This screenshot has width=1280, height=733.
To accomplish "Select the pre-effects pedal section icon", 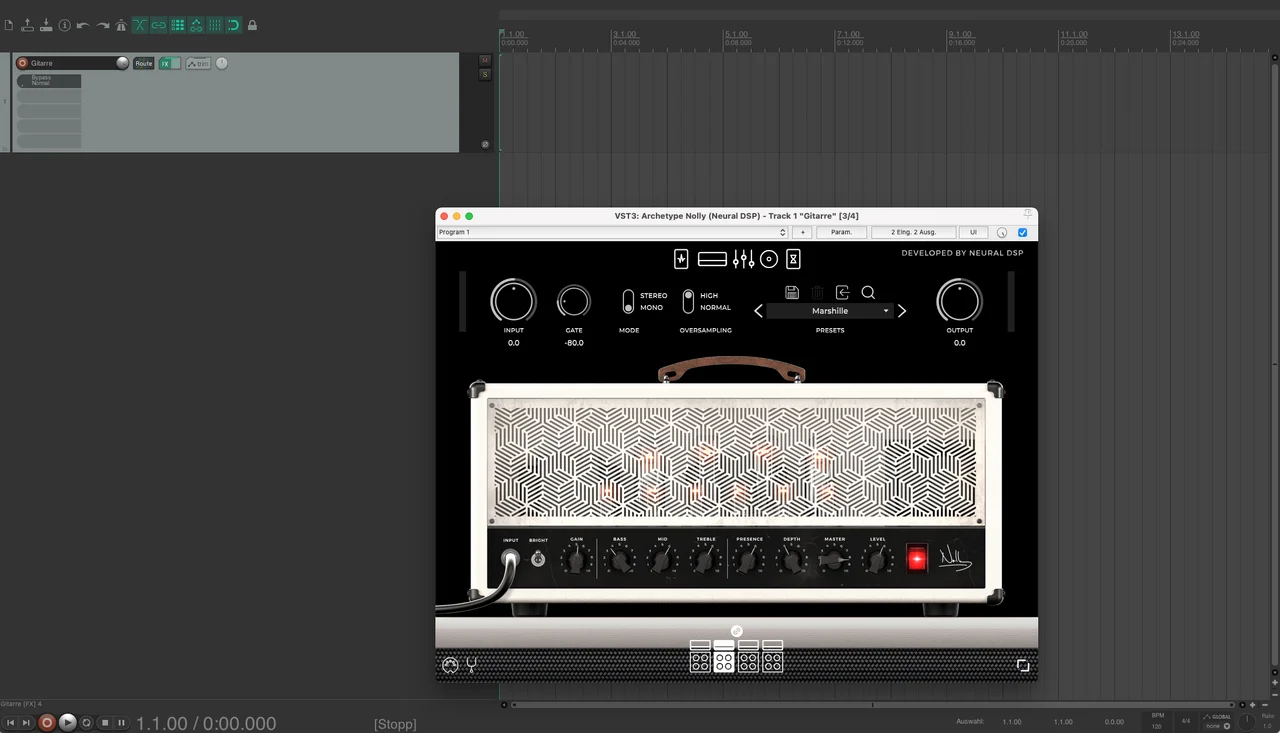I will click(x=681, y=259).
